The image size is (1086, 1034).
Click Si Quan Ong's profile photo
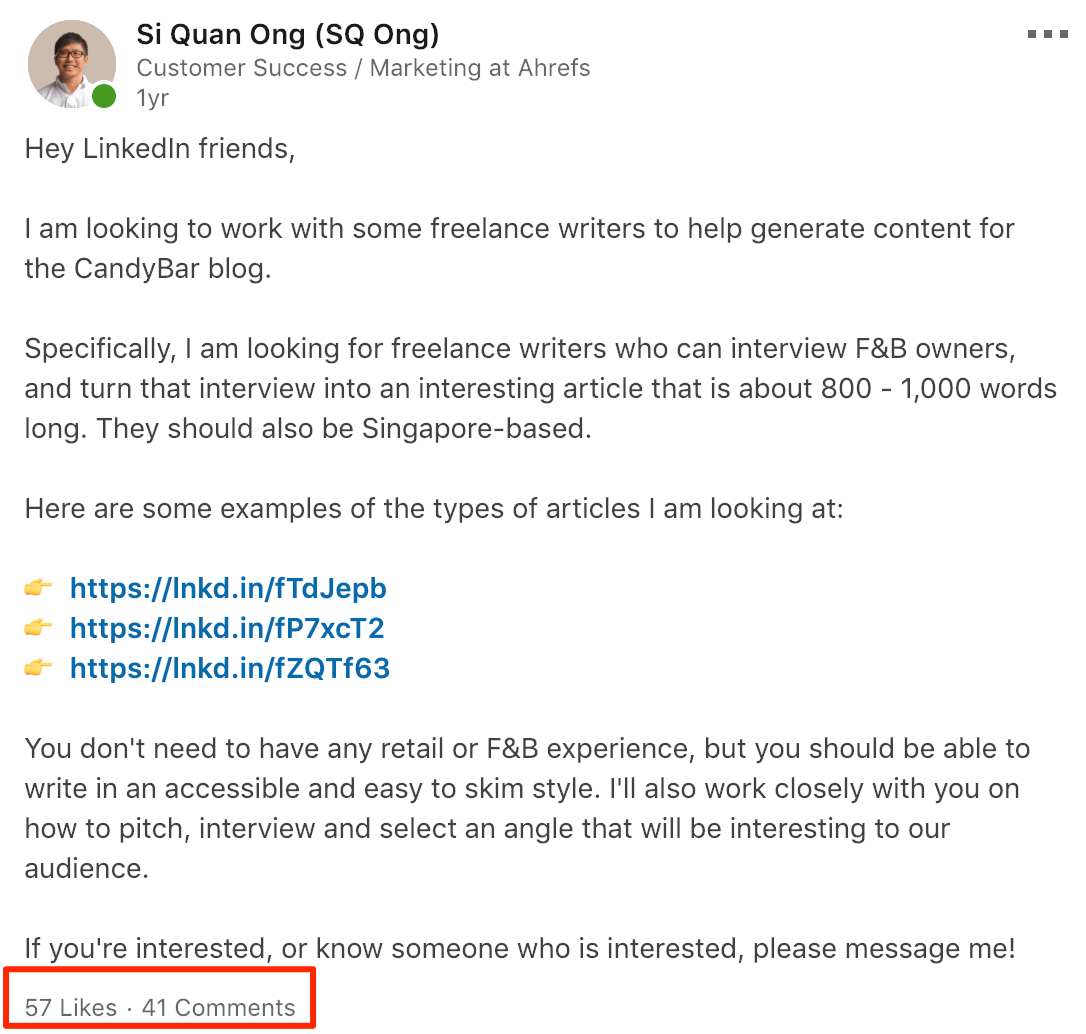click(x=72, y=63)
